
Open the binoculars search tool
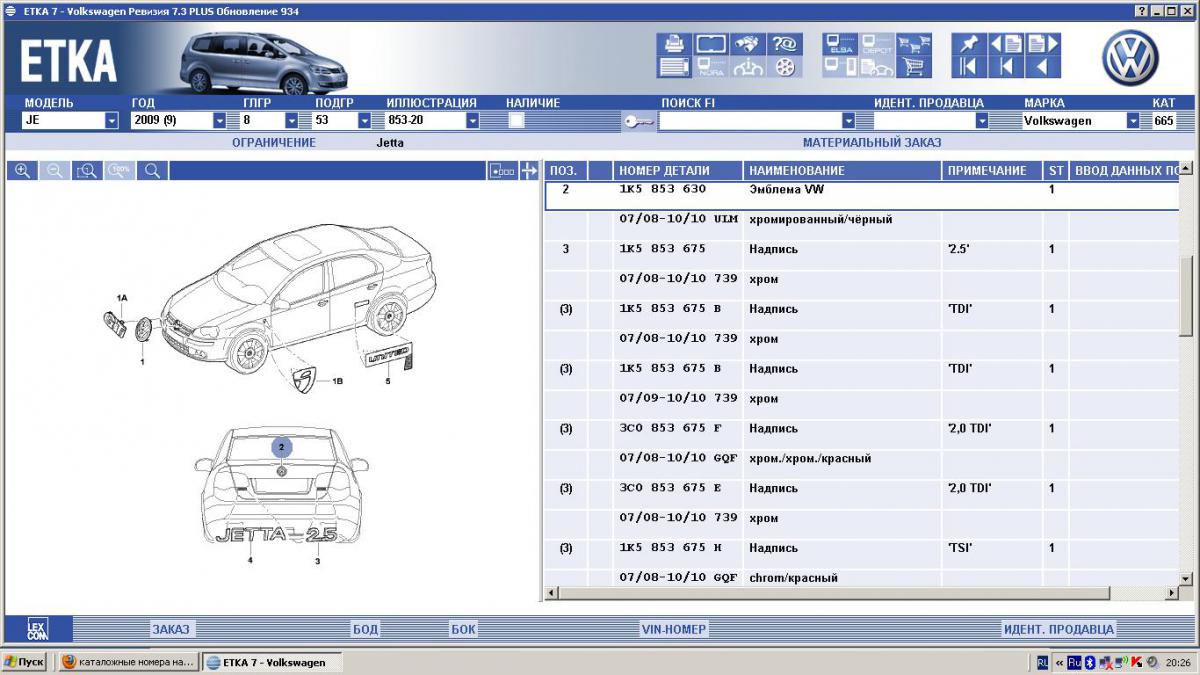[746, 44]
